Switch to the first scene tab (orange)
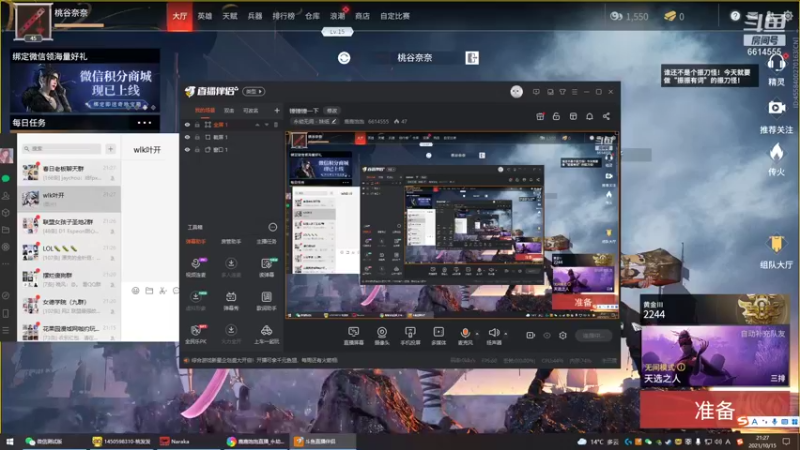 (205, 110)
